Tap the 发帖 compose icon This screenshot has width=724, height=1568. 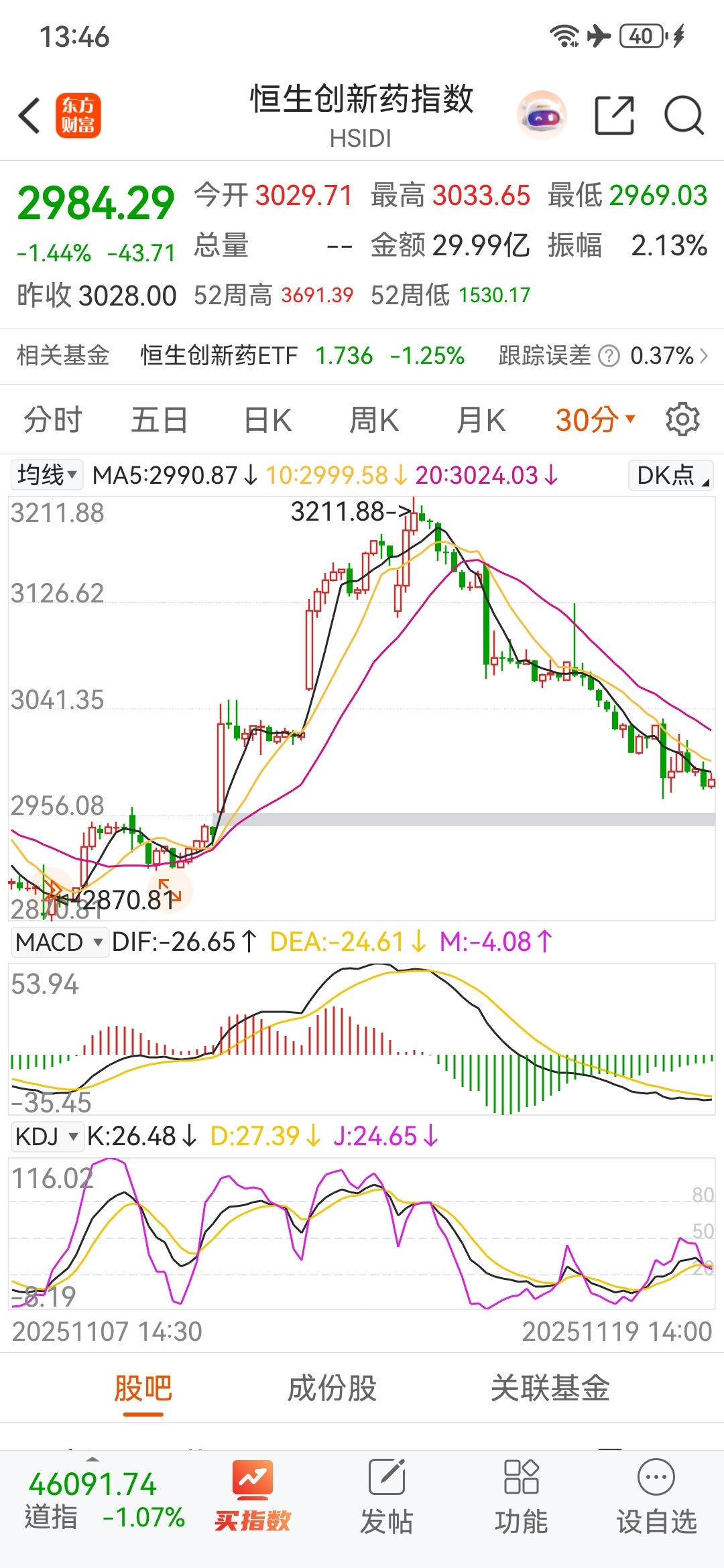(x=387, y=1497)
